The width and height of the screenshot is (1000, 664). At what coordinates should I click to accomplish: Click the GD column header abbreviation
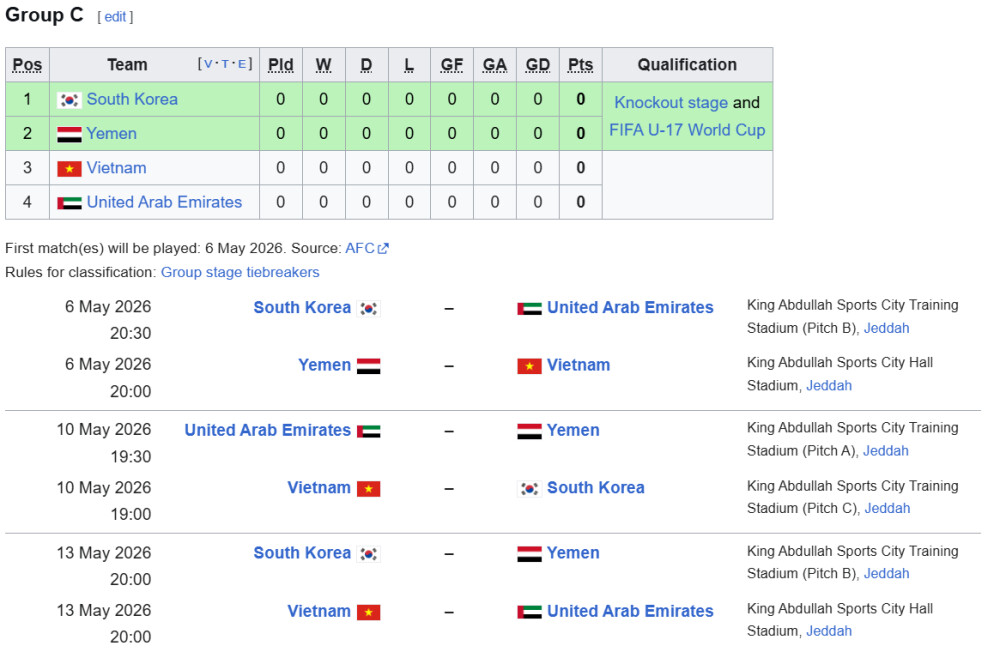538,65
